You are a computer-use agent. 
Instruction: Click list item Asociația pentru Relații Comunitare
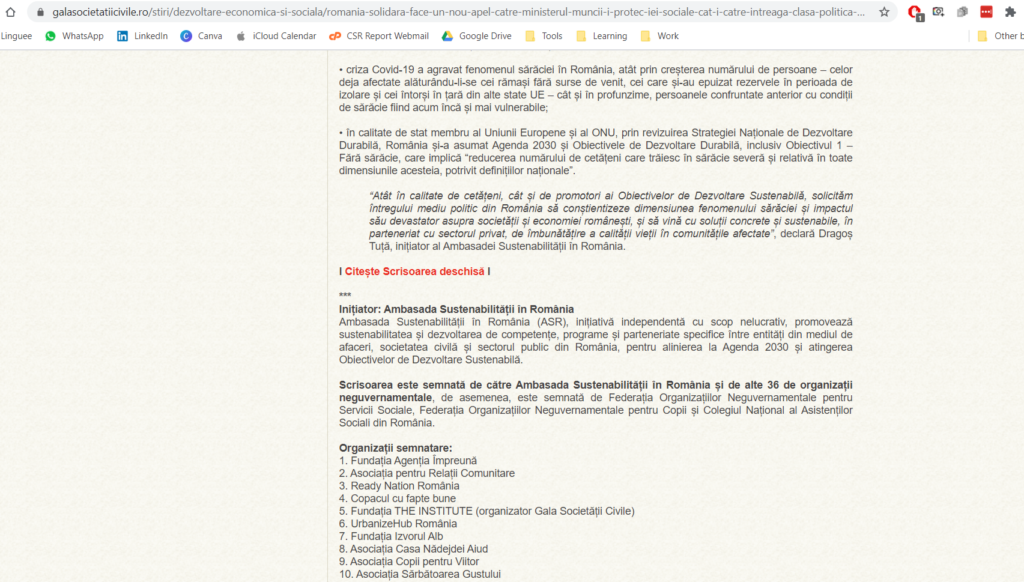[427, 473]
